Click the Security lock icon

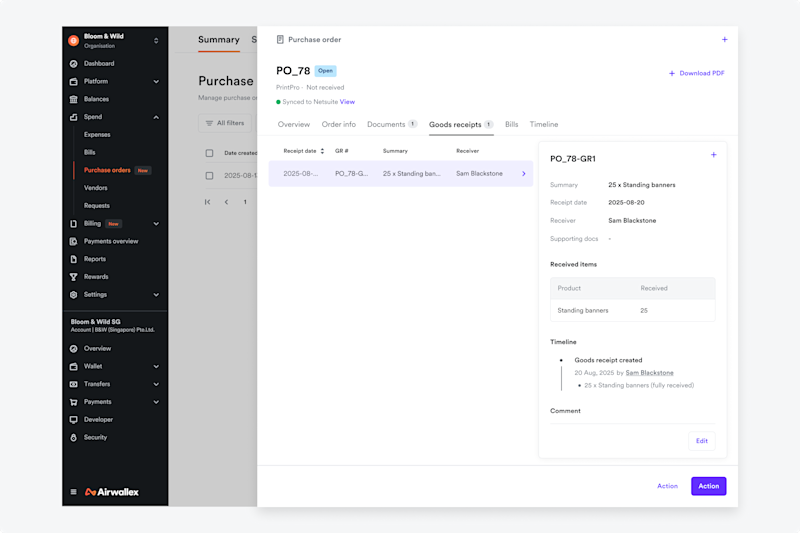click(73, 438)
